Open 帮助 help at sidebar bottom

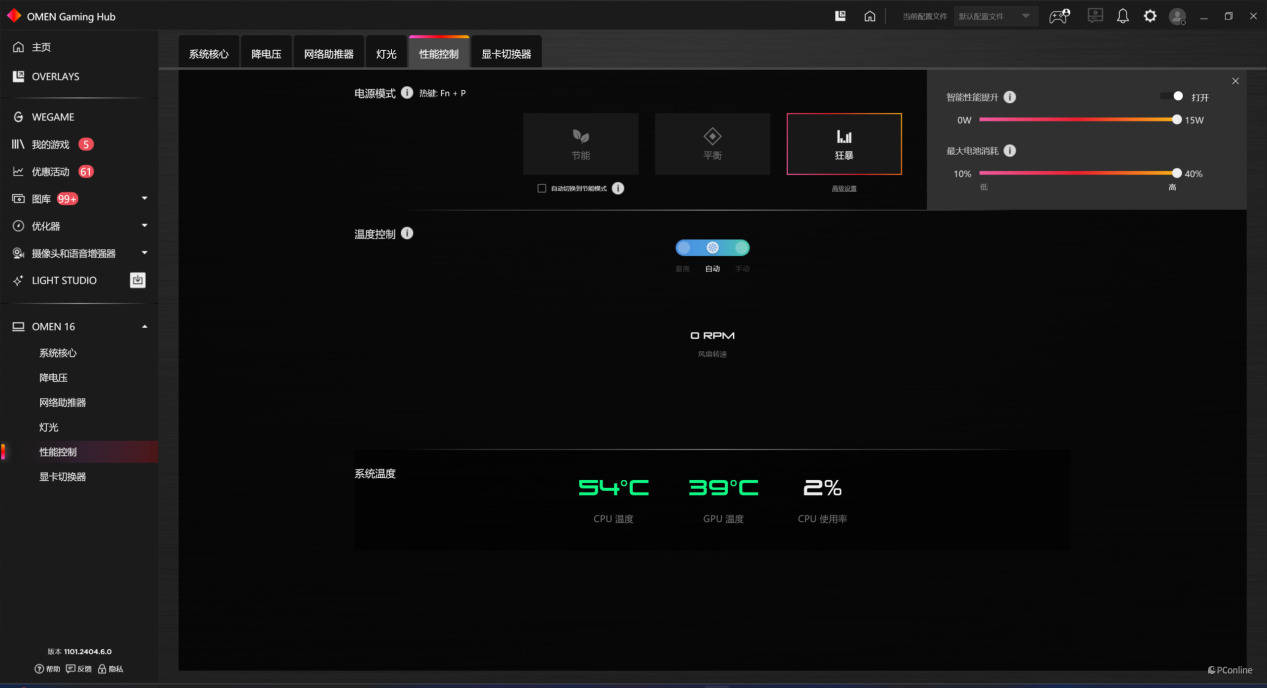(x=48, y=669)
